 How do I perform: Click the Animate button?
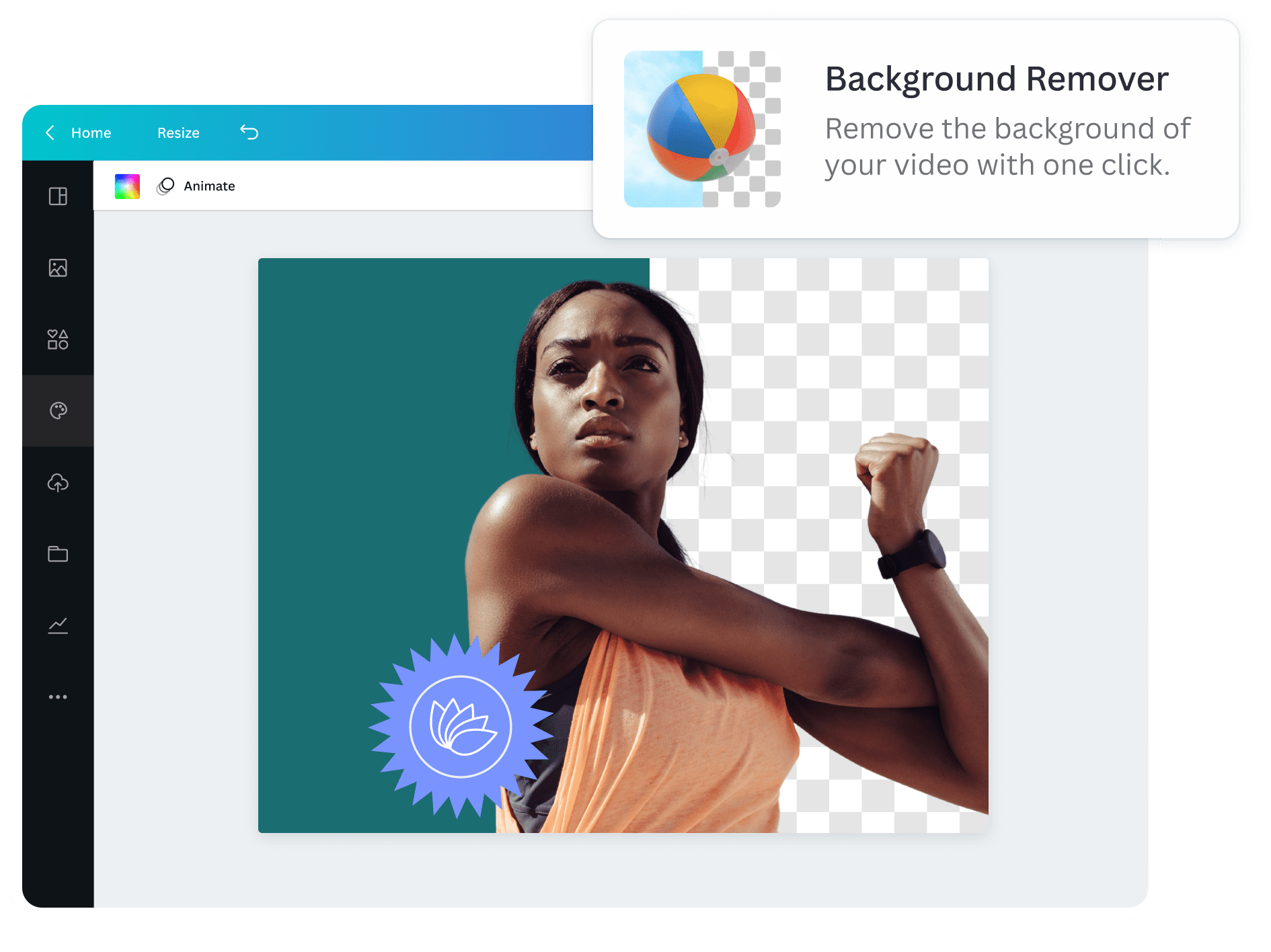208,186
